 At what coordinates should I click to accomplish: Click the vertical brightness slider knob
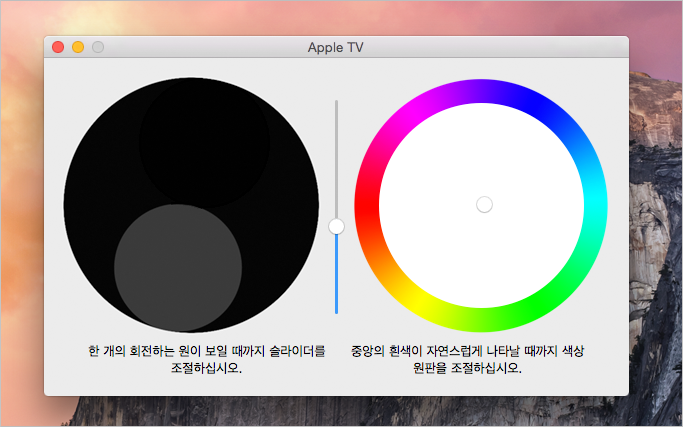pos(336,226)
